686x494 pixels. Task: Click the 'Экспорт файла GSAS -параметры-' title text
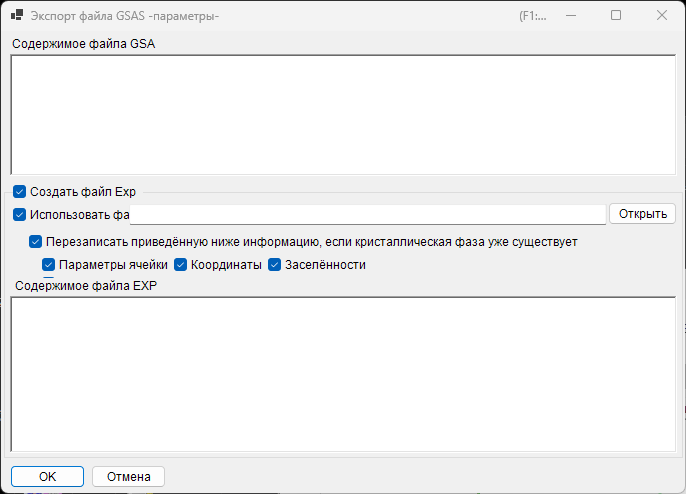[125, 16]
